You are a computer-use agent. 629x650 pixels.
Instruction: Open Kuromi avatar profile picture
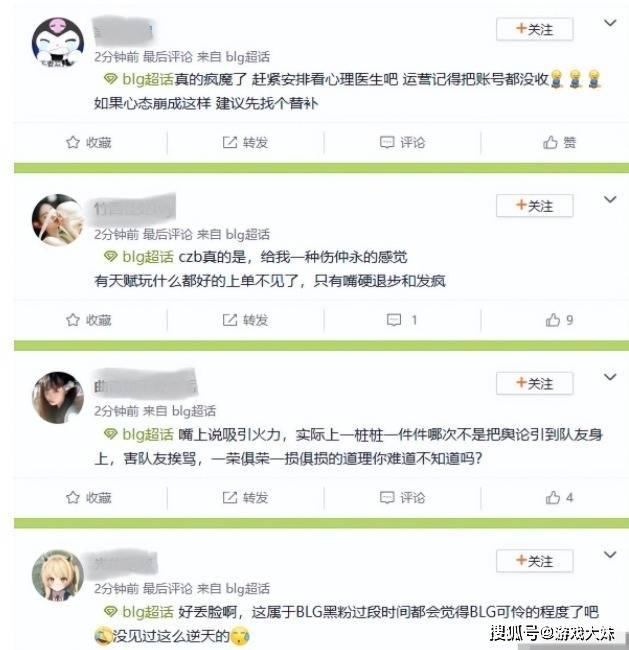[58, 43]
